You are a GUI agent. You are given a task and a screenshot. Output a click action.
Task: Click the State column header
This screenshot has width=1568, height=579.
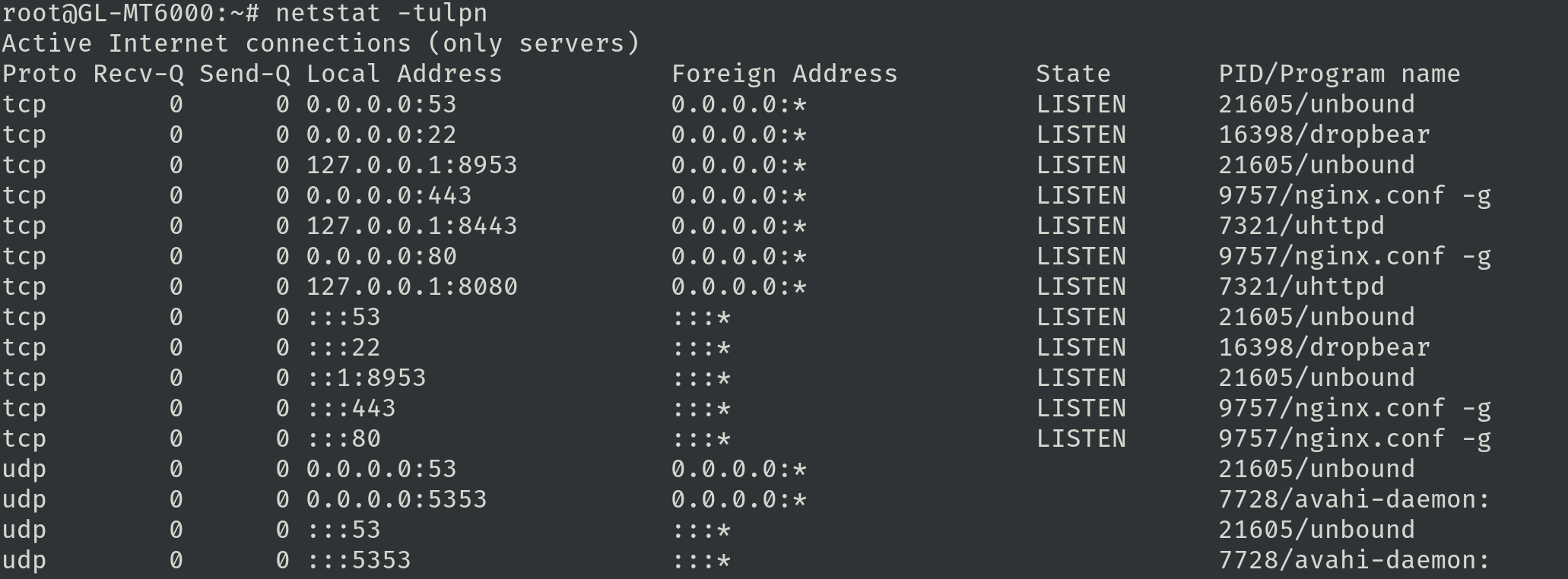pyautogui.click(x=1073, y=74)
